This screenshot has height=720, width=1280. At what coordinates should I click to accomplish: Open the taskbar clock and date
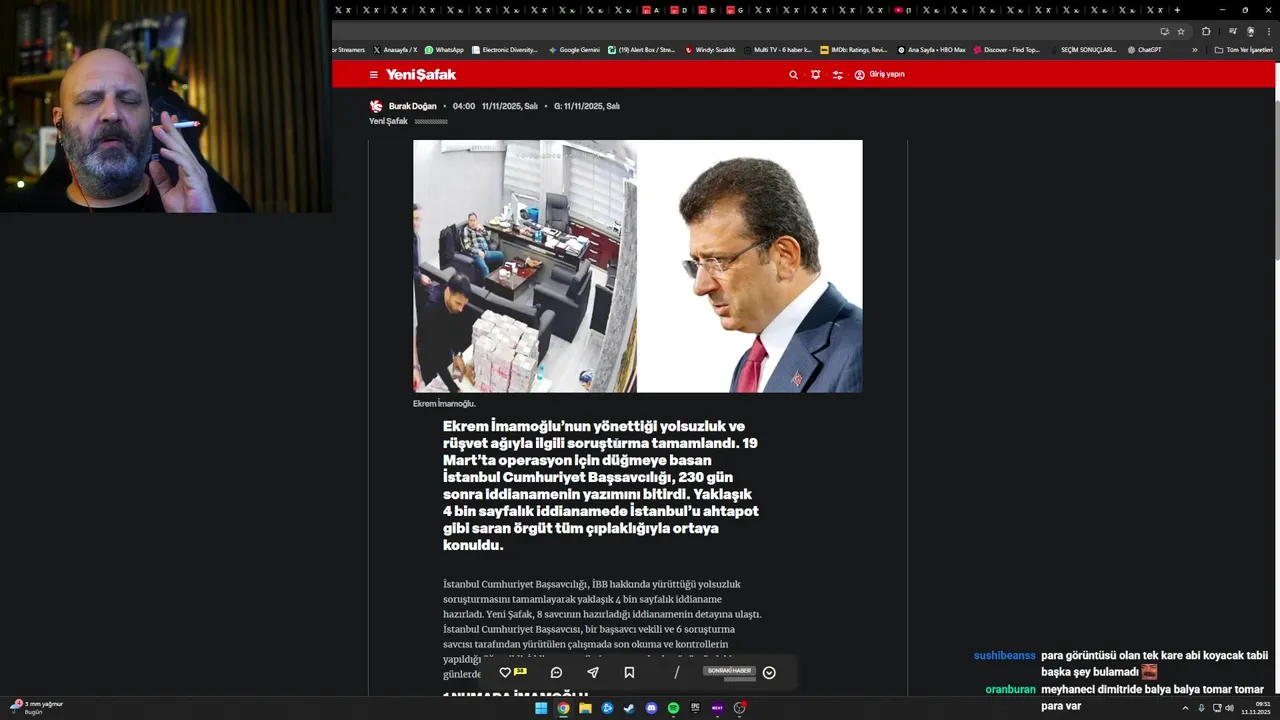pyautogui.click(x=1256, y=708)
